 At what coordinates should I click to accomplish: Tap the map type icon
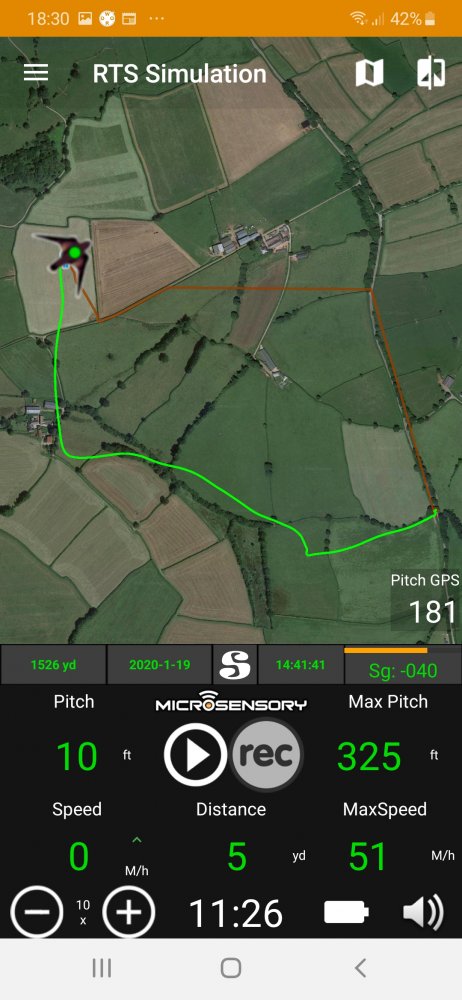click(x=369, y=73)
